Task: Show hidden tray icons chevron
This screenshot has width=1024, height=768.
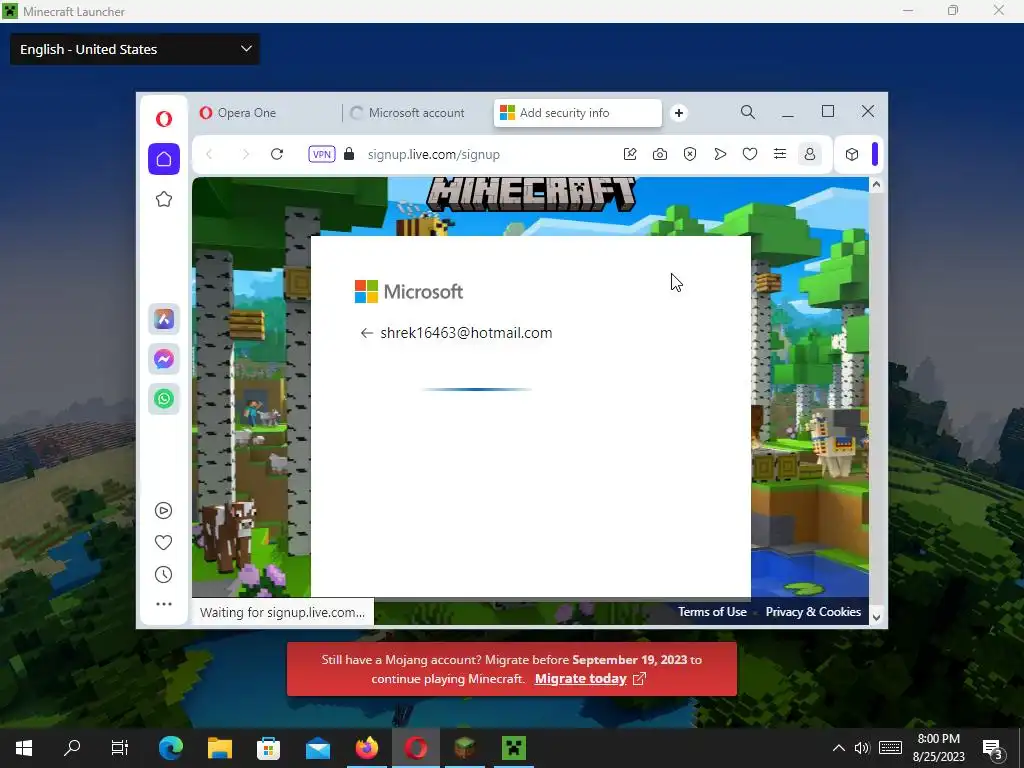Action: pos(839,748)
